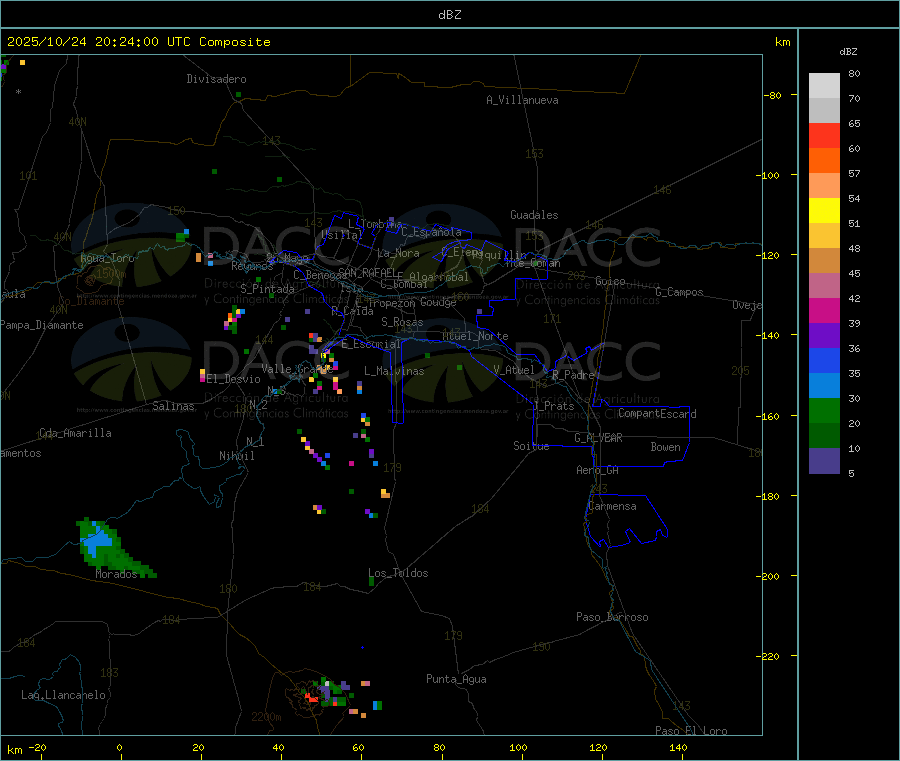Click the Salinas location label
The width and height of the screenshot is (900, 761).
173,406
